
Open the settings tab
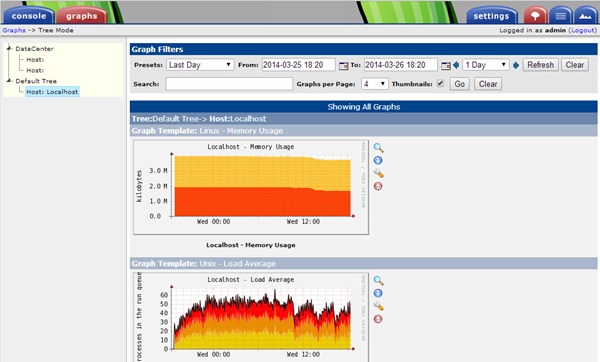click(491, 16)
